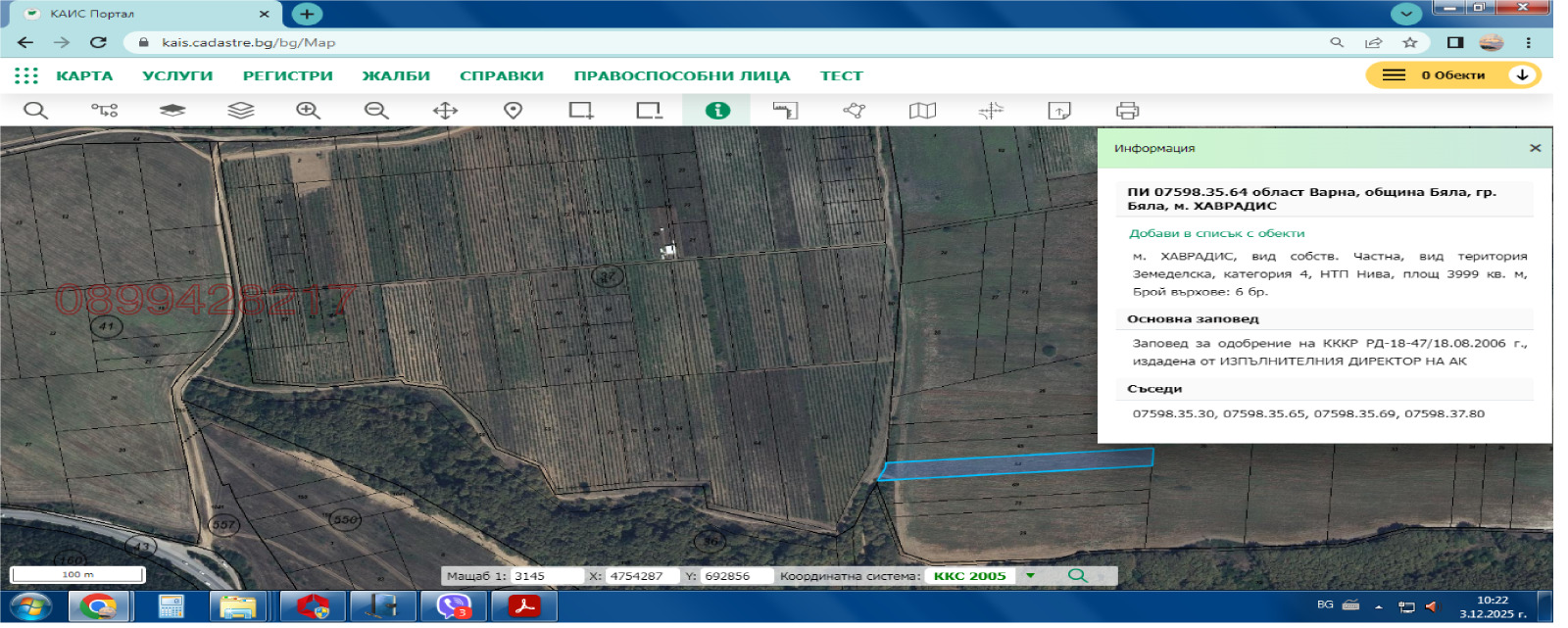Select the zoom out tool

(x=376, y=111)
